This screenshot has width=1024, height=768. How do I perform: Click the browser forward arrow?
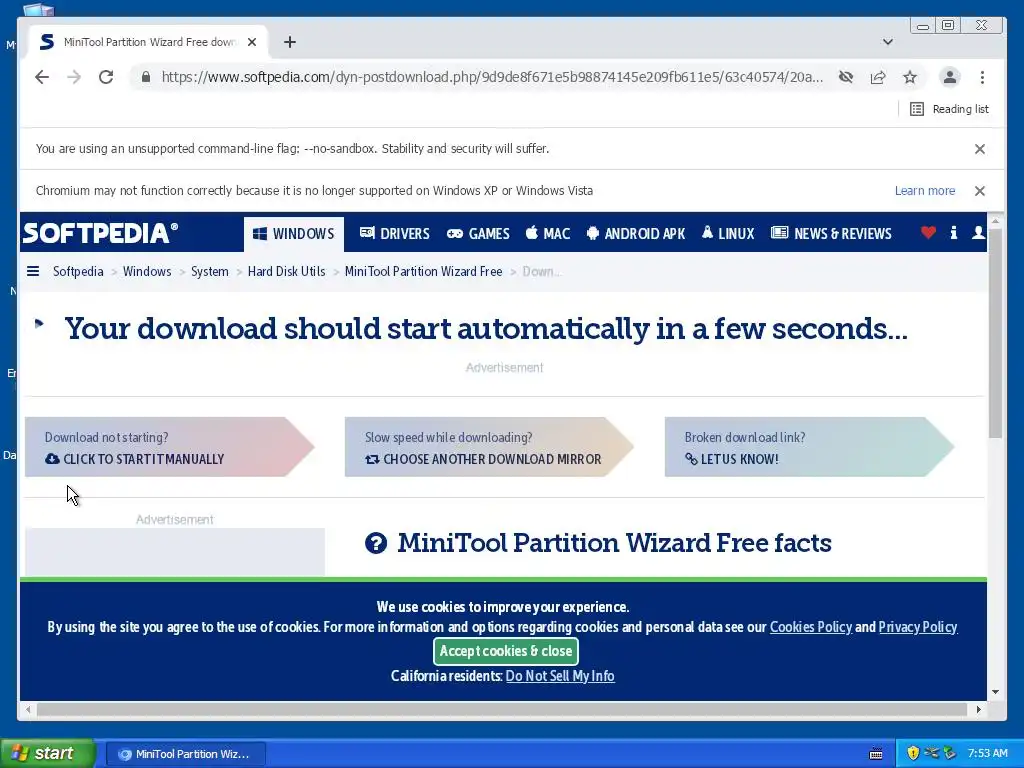click(x=74, y=77)
